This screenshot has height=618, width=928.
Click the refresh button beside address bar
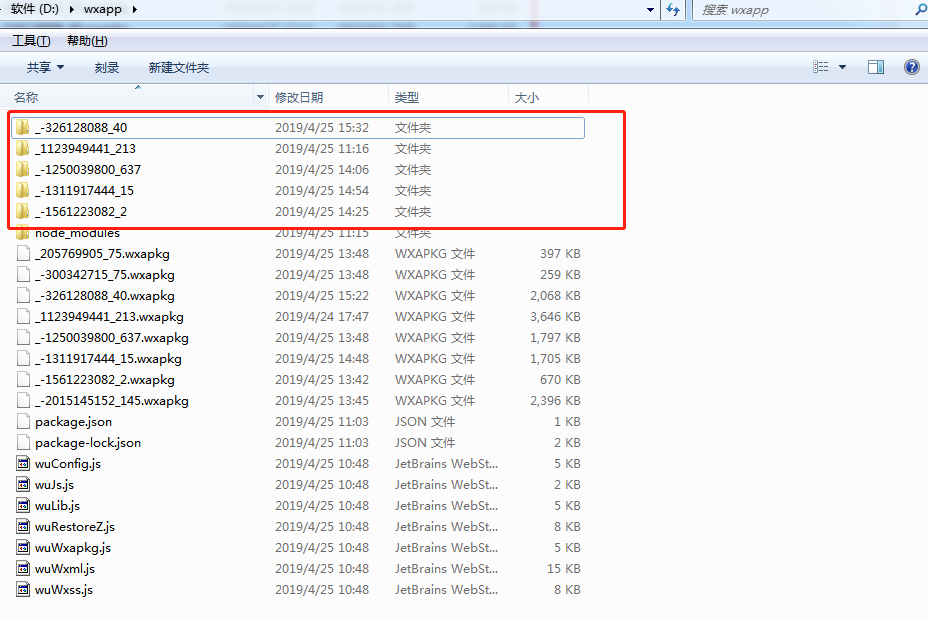(673, 9)
